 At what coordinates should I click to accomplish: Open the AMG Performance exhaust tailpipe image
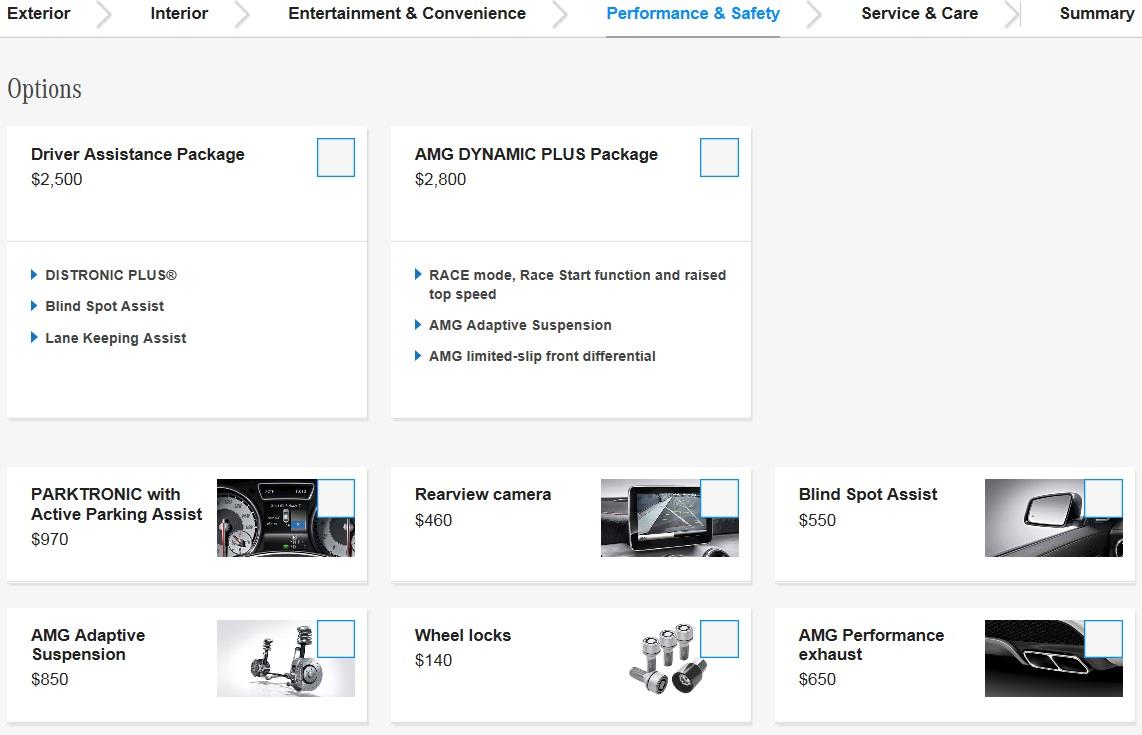pos(1053,659)
